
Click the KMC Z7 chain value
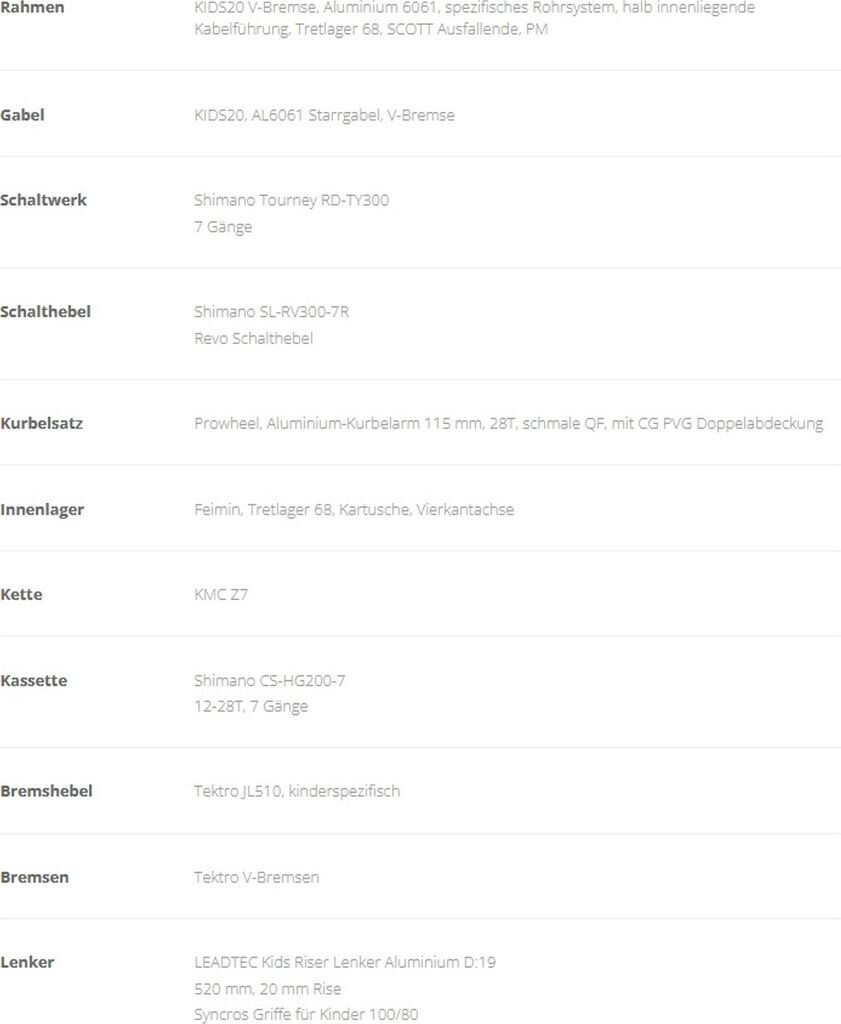coord(221,594)
